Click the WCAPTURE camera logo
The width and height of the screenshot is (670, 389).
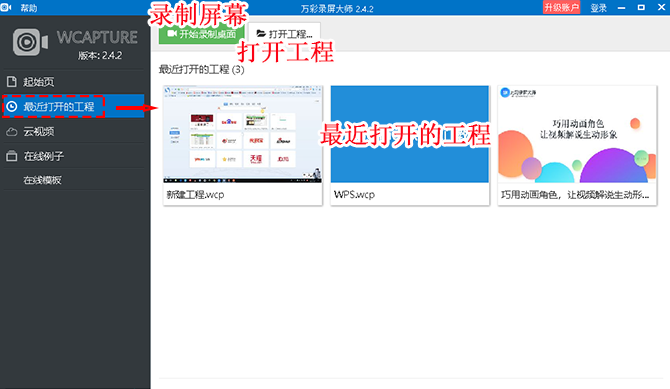coord(30,42)
